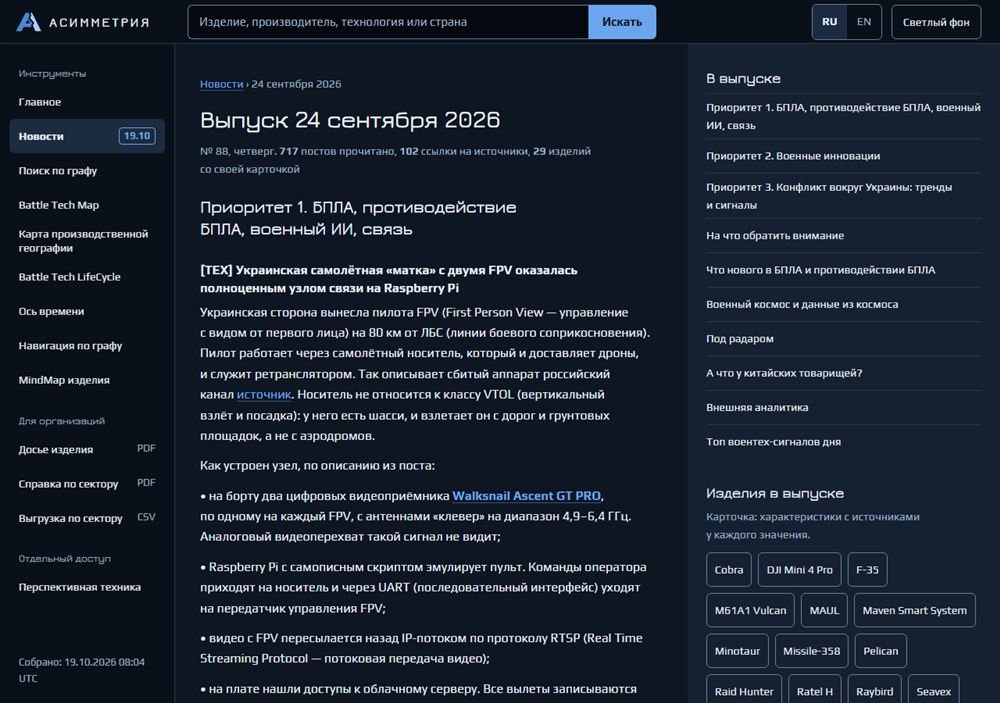Open the M61A1 Vulcan card
This screenshot has height=703, width=1000.
750,610
